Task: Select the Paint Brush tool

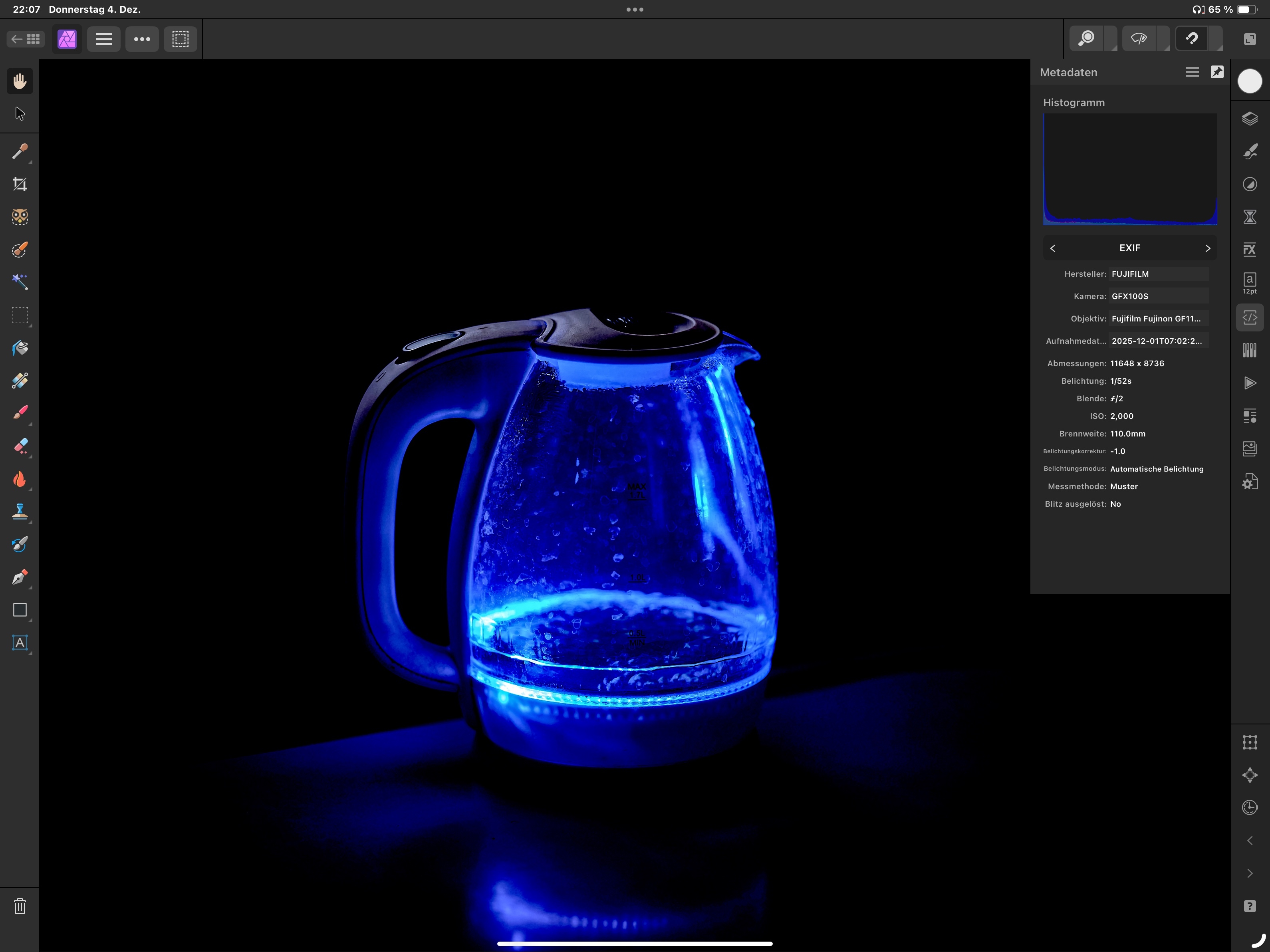Action: click(x=20, y=413)
